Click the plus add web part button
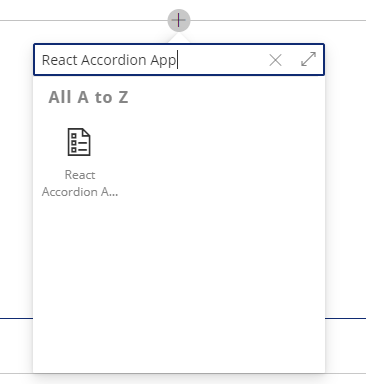Screen dimensions: 366x384 [x=179, y=20]
